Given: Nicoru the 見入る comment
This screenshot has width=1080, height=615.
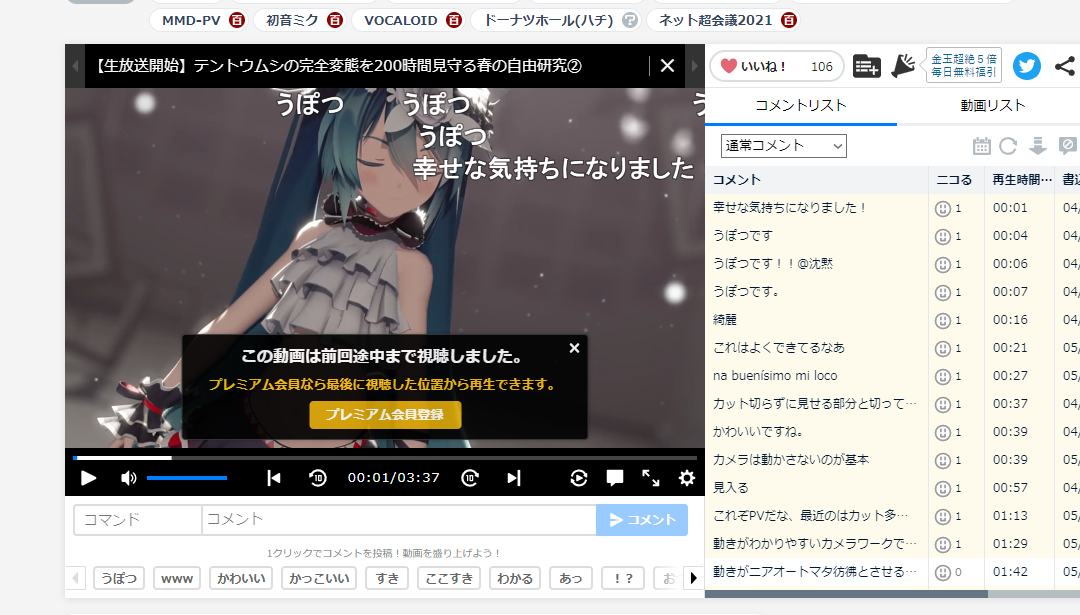Looking at the screenshot, I should [942, 489].
